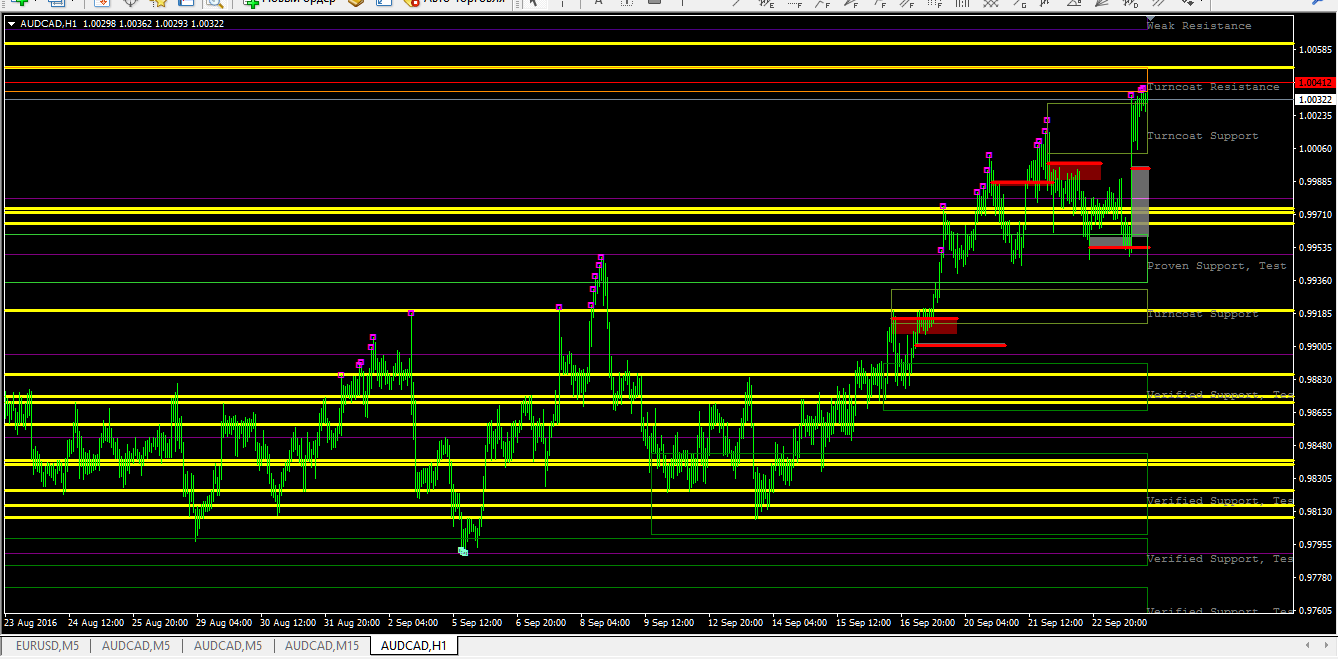Click the New Order (Новый ордер) toolbar button
The height and width of the screenshot is (659, 1338).
[290, 3]
